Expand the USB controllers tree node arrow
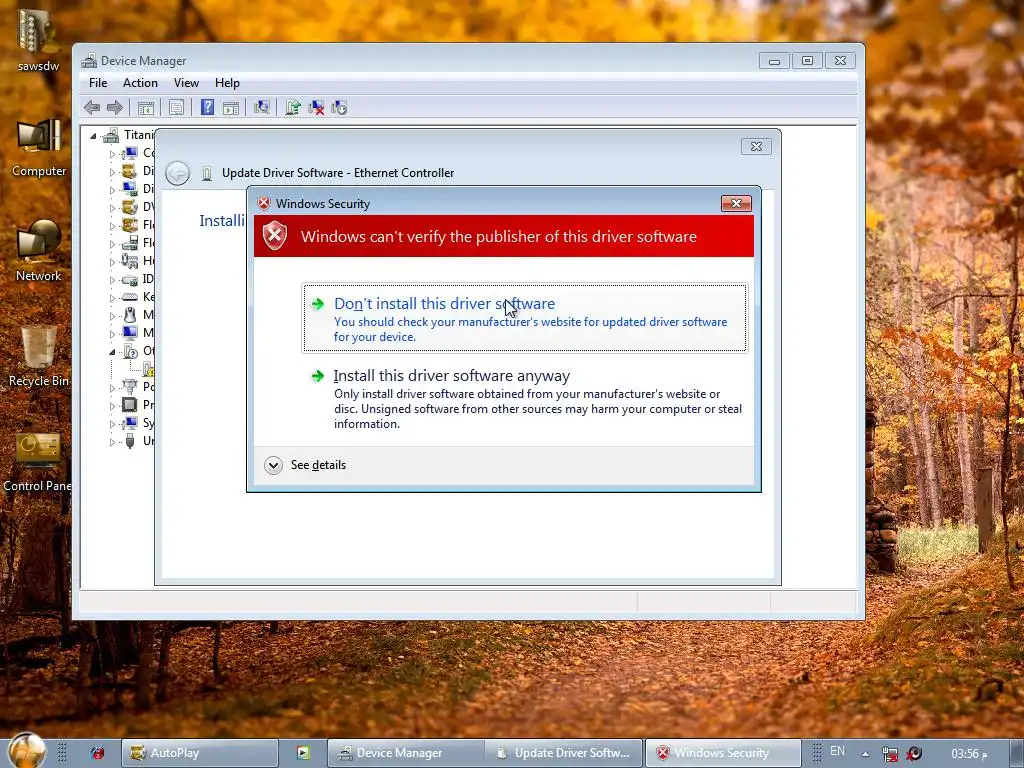Image resolution: width=1024 pixels, height=768 pixels. (x=112, y=441)
